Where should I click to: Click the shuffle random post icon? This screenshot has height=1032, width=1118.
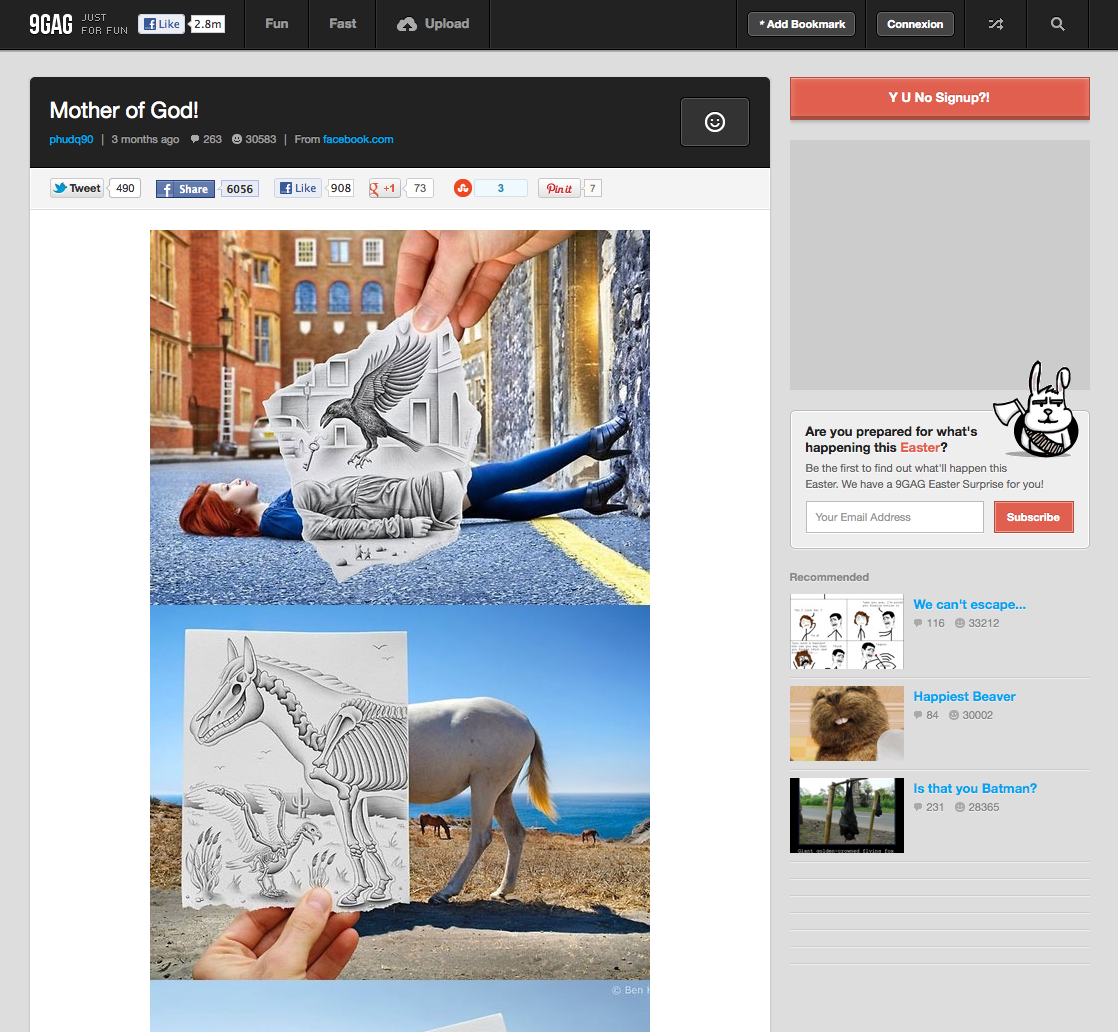pos(995,24)
